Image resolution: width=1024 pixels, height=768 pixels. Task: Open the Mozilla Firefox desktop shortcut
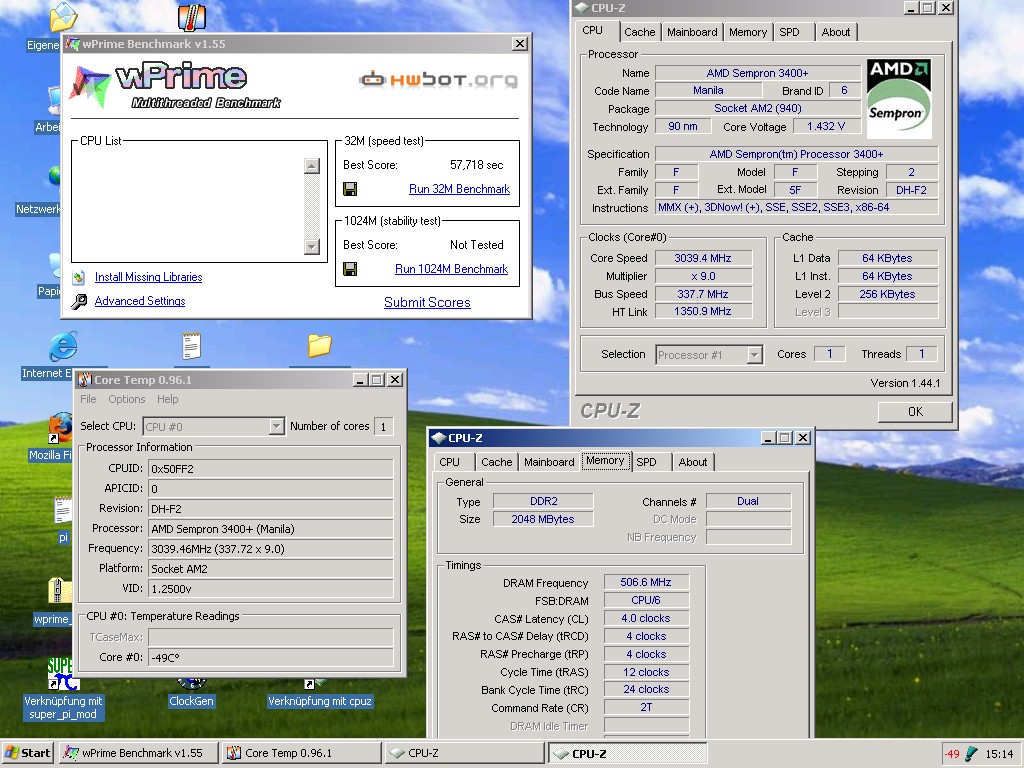[x=61, y=428]
